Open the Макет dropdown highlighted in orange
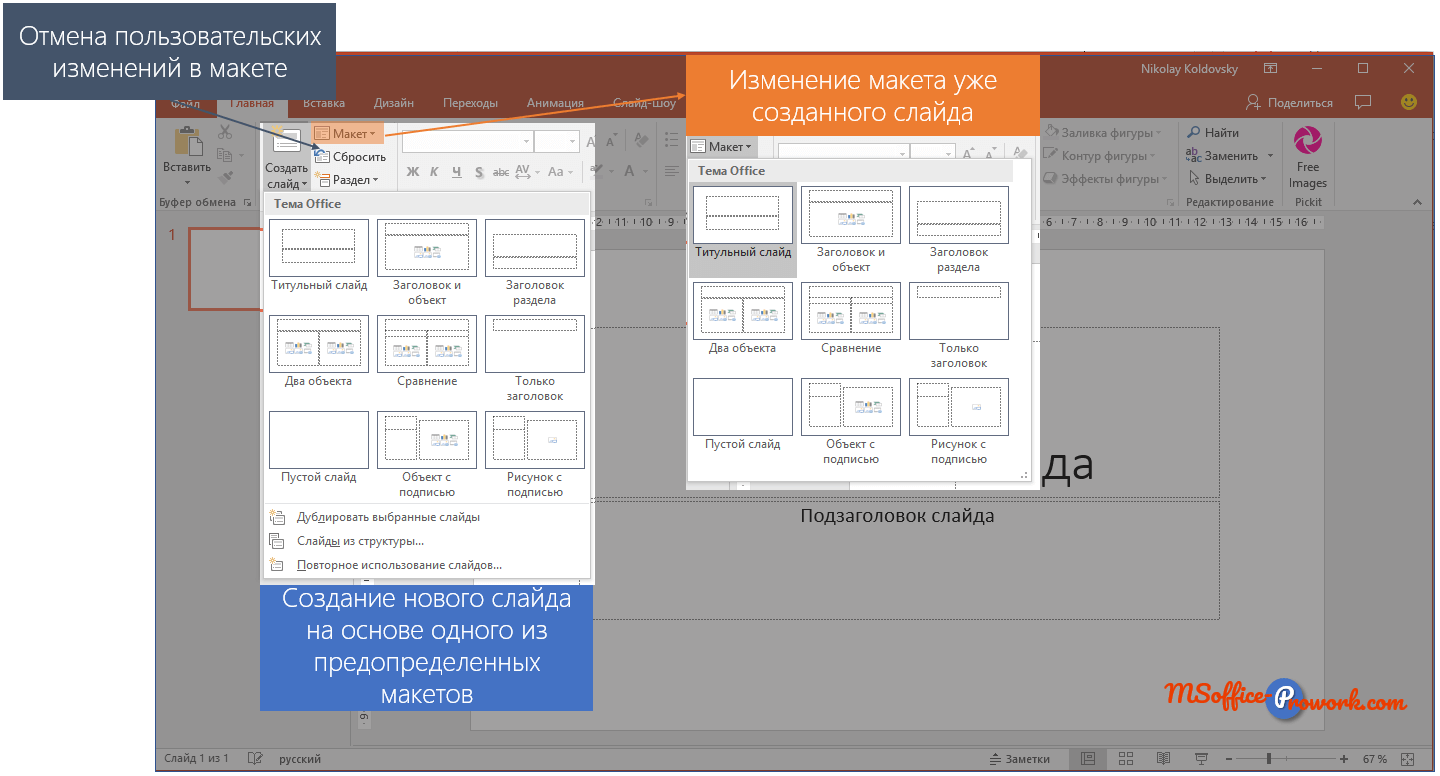The width and height of the screenshot is (1440, 776). [347, 133]
